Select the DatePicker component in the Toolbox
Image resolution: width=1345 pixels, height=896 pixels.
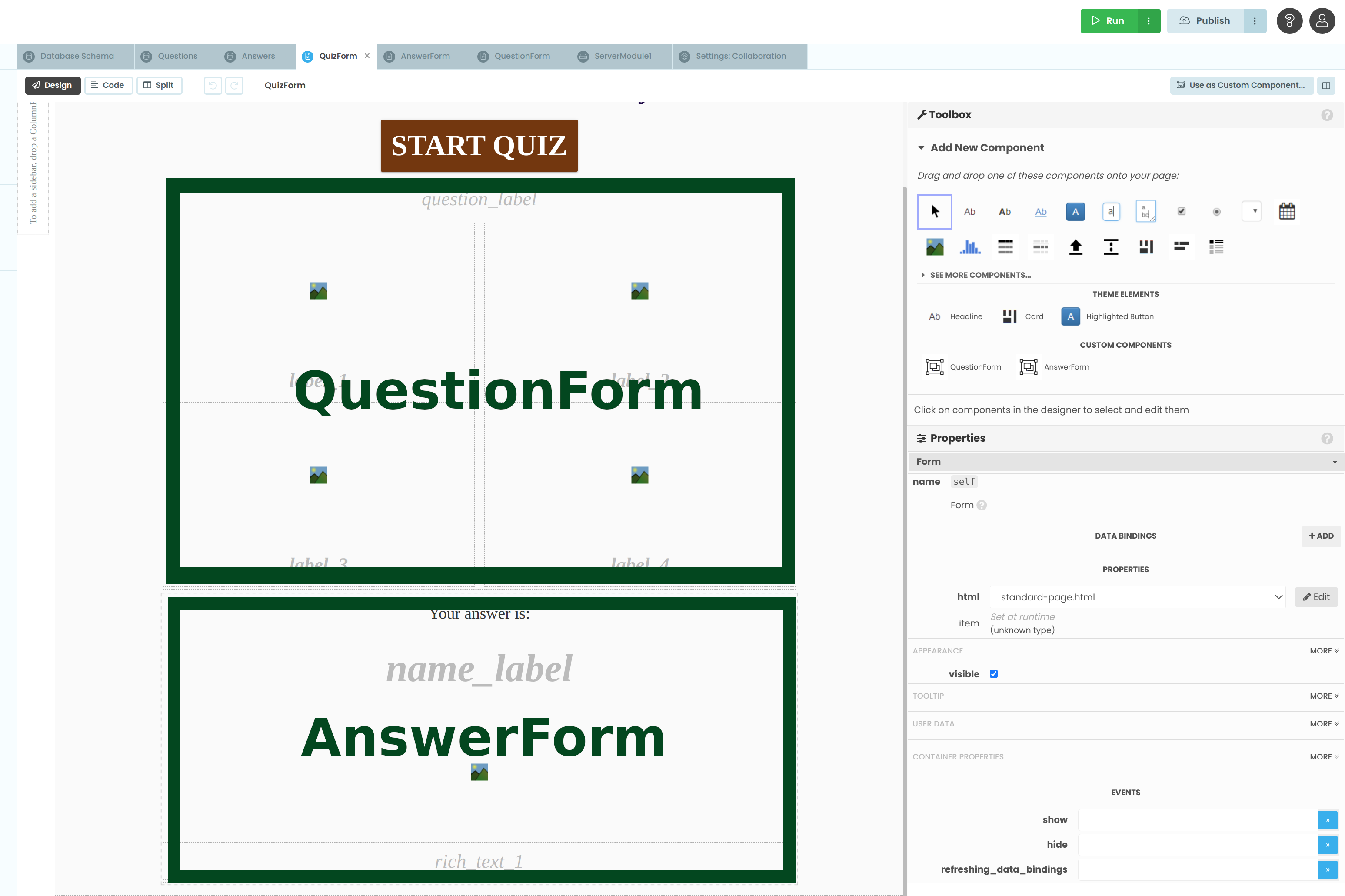click(x=1287, y=210)
